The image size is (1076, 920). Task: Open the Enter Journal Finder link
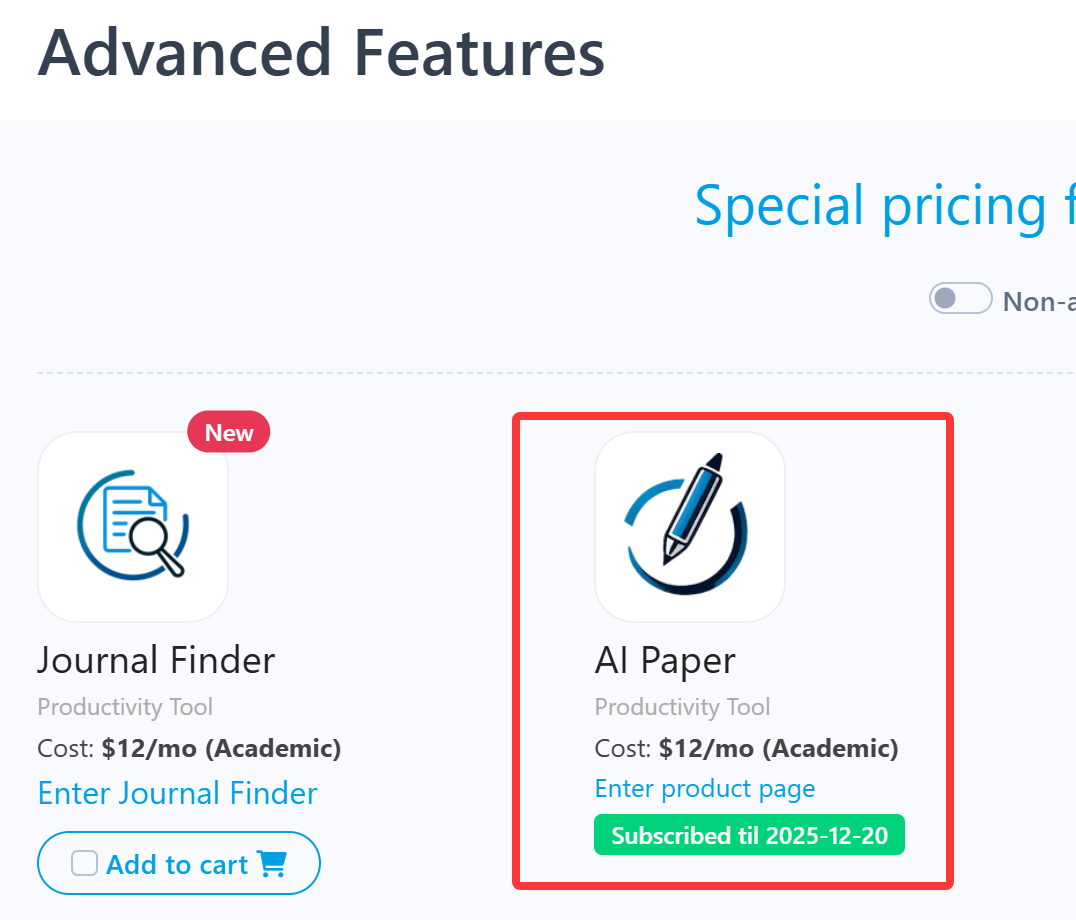(x=177, y=793)
